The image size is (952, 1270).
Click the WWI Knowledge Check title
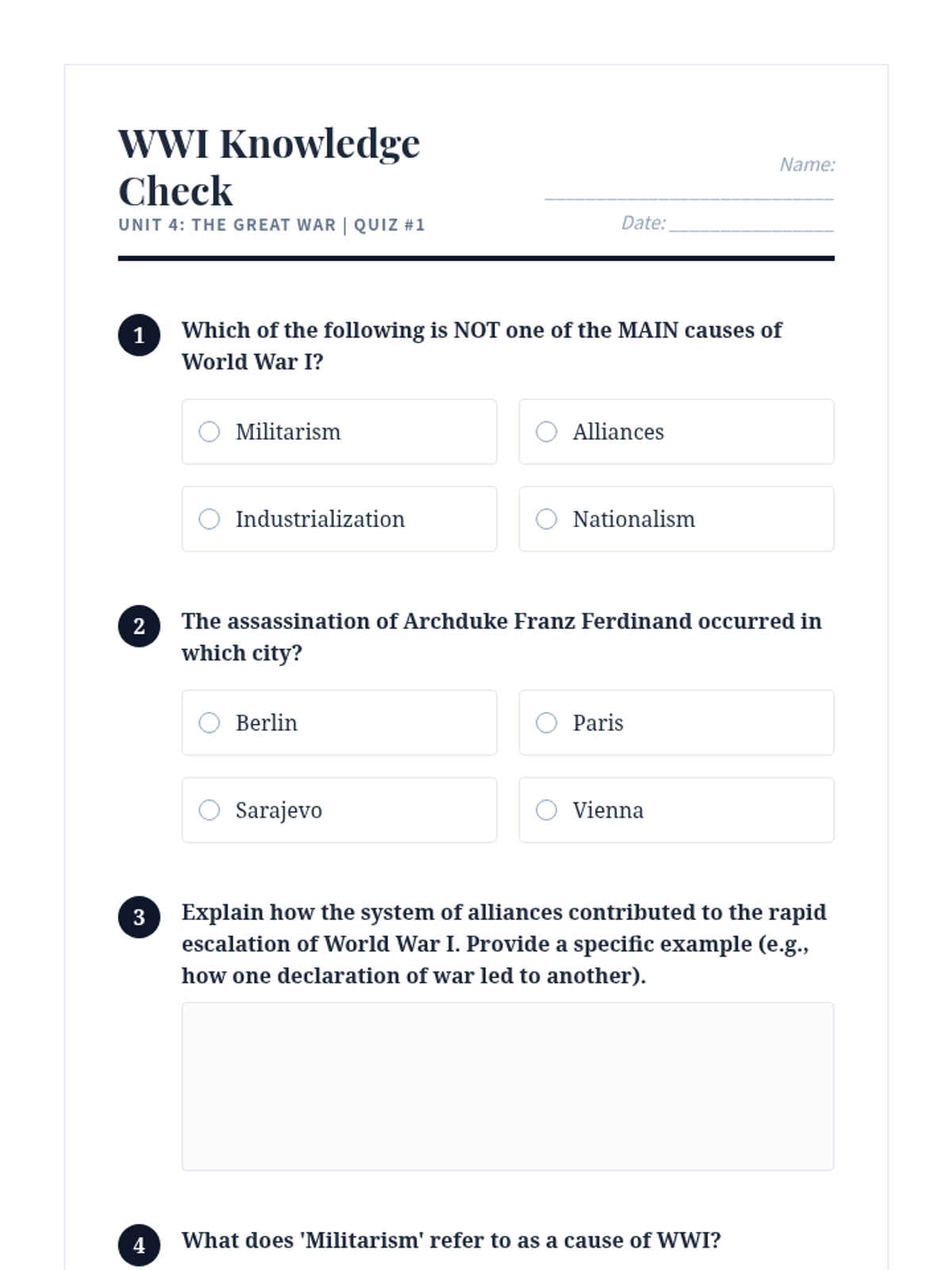(270, 167)
